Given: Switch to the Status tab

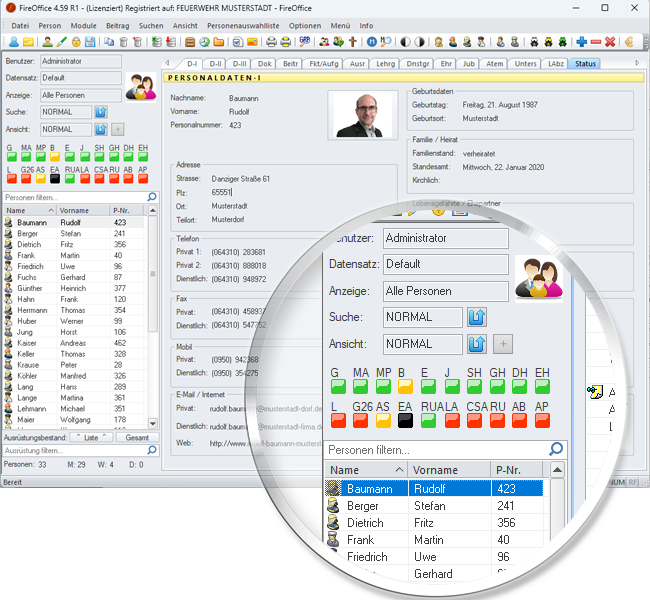Looking at the screenshot, I should [585, 64].
